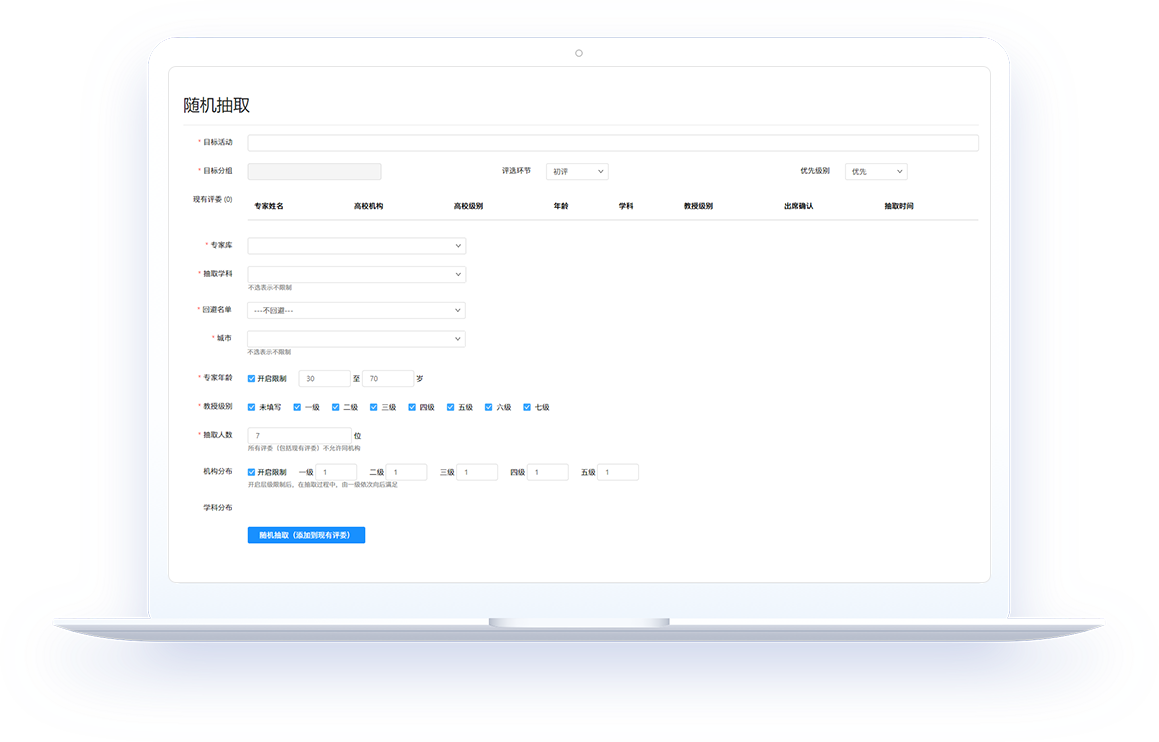Expand the 城市 dropdown
The width and height of the screenshot is (1159, 742).
pyautogui.click(x=356, y=339)
